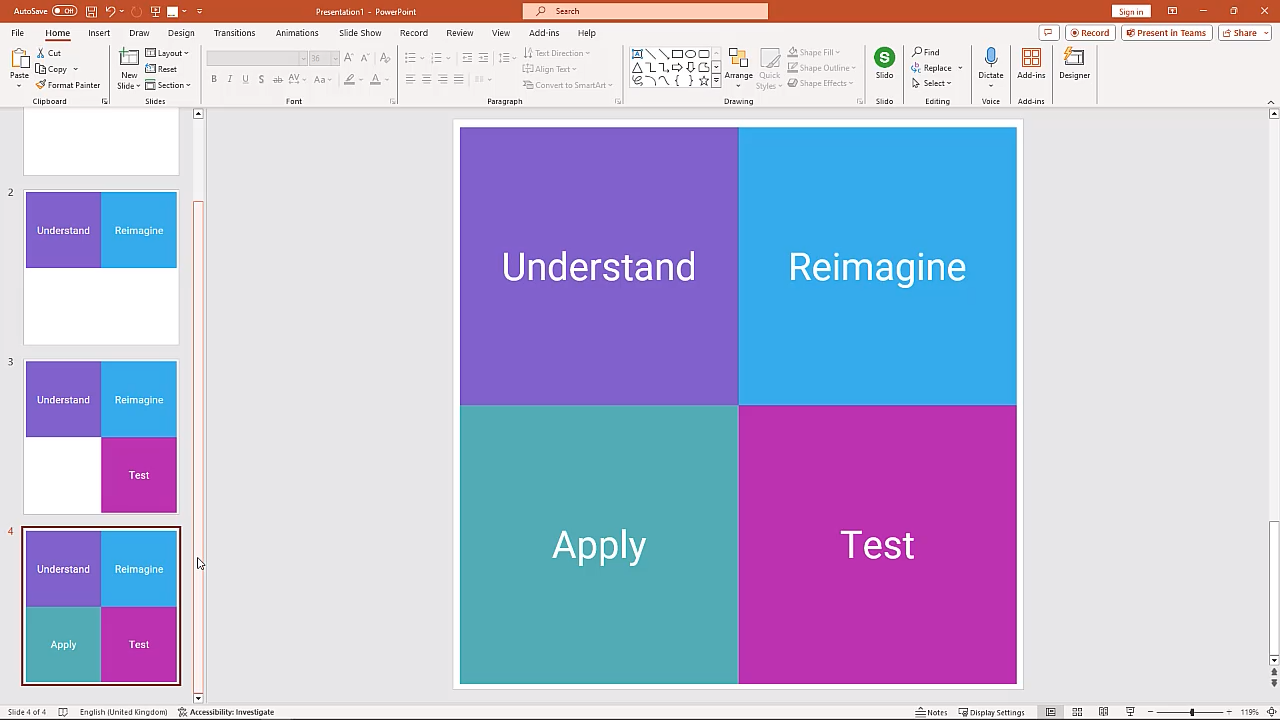
Task: Click the Sign in button
Action: point(1131,11)
